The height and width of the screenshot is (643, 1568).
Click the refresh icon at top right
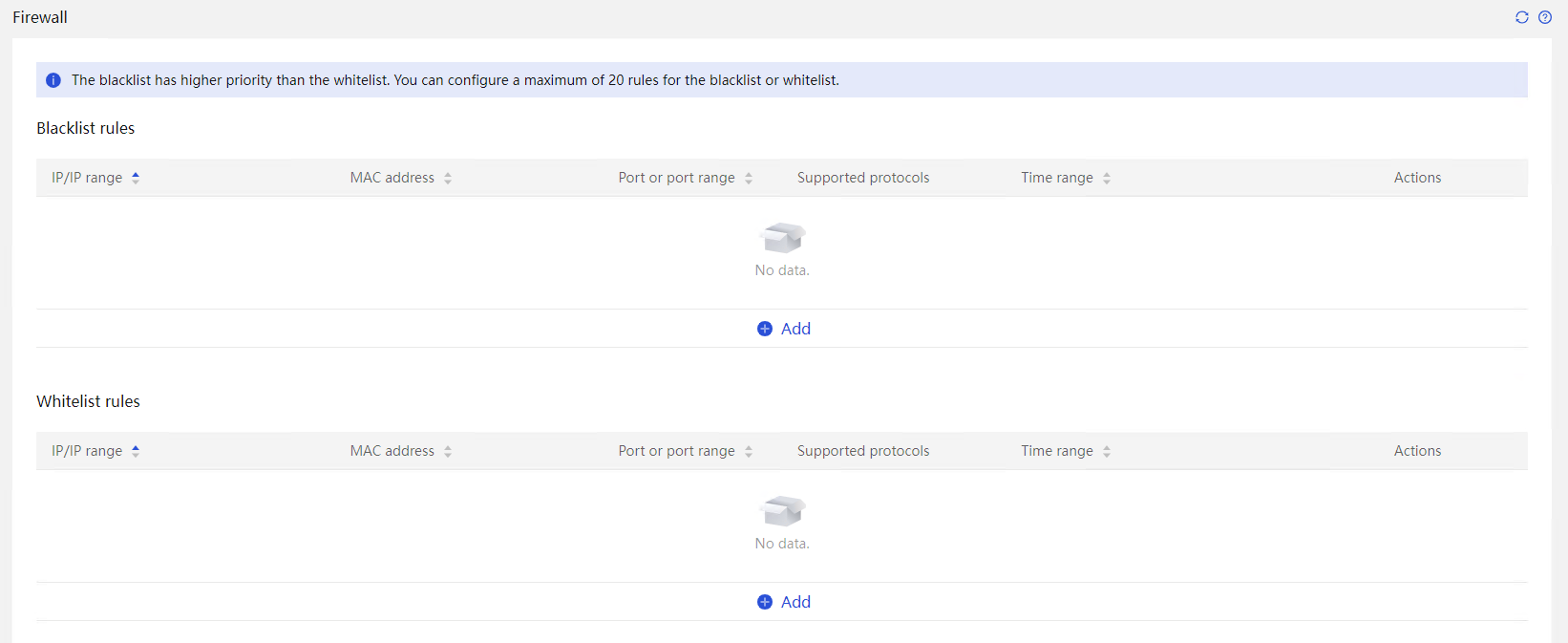(x=1522, y=17)
